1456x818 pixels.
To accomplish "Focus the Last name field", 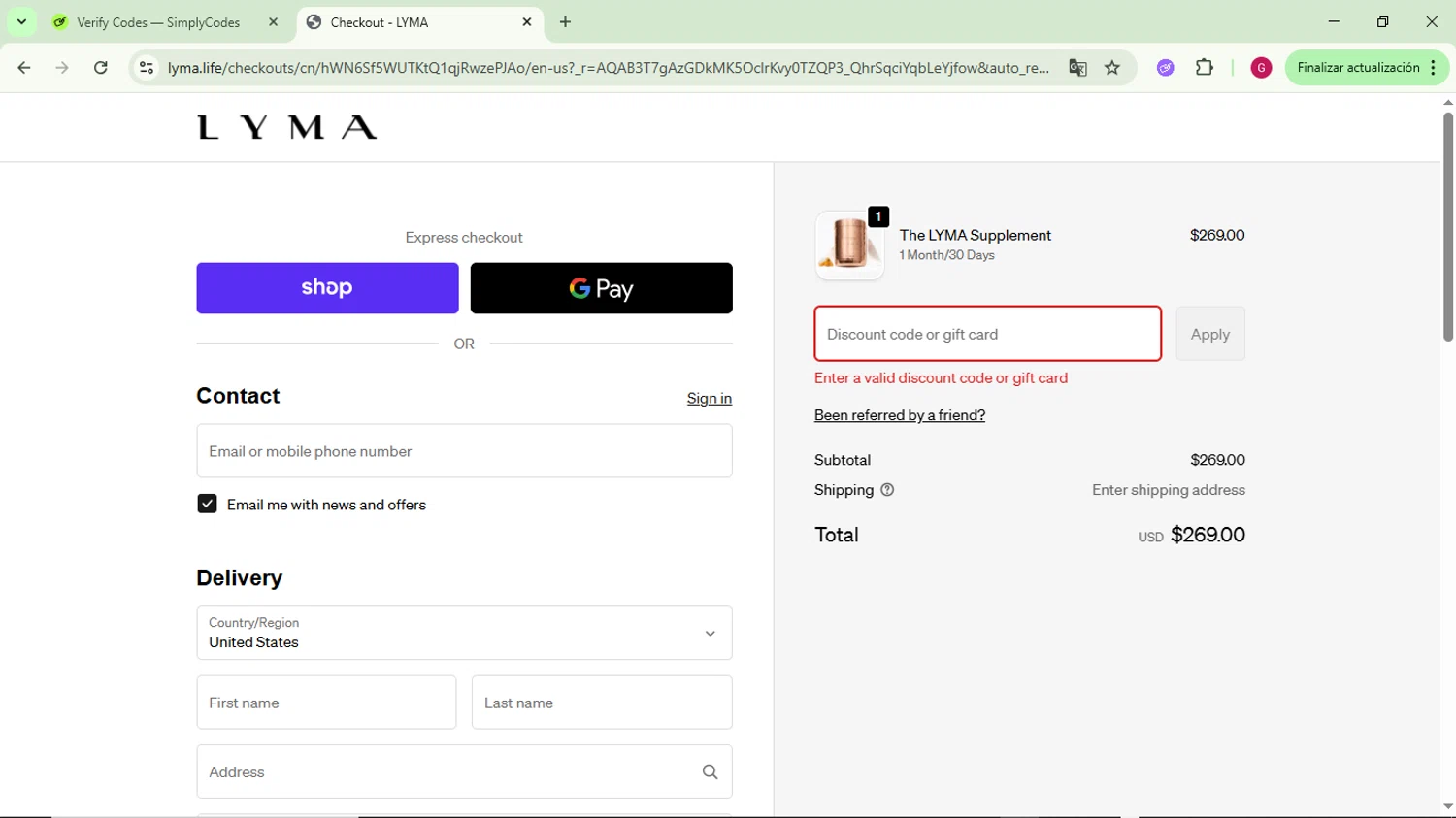I will click(602, 703).
